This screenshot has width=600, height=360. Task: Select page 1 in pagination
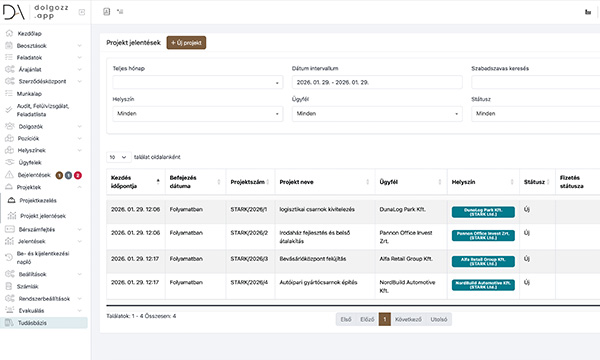(x=385, y=319)
